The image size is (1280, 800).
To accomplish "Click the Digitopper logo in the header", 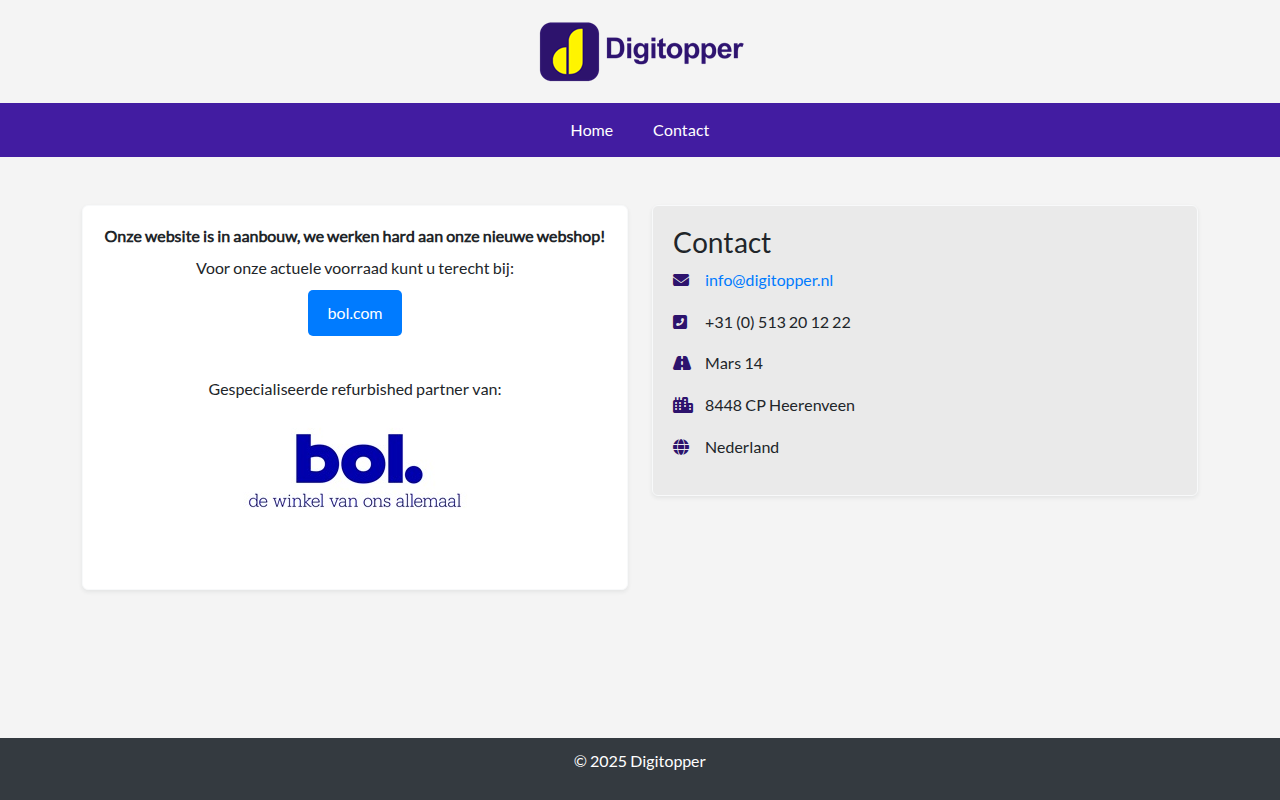I will click(x=641, y=51).
